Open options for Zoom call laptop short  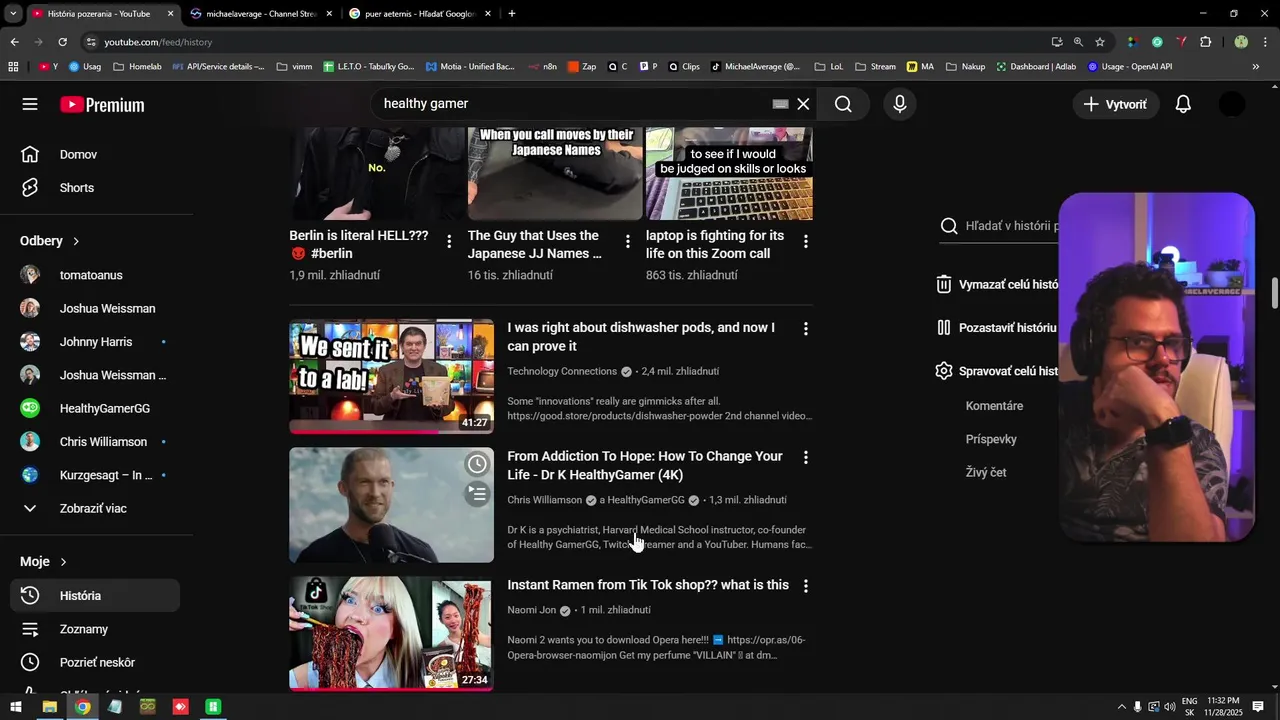click(806, 241)
